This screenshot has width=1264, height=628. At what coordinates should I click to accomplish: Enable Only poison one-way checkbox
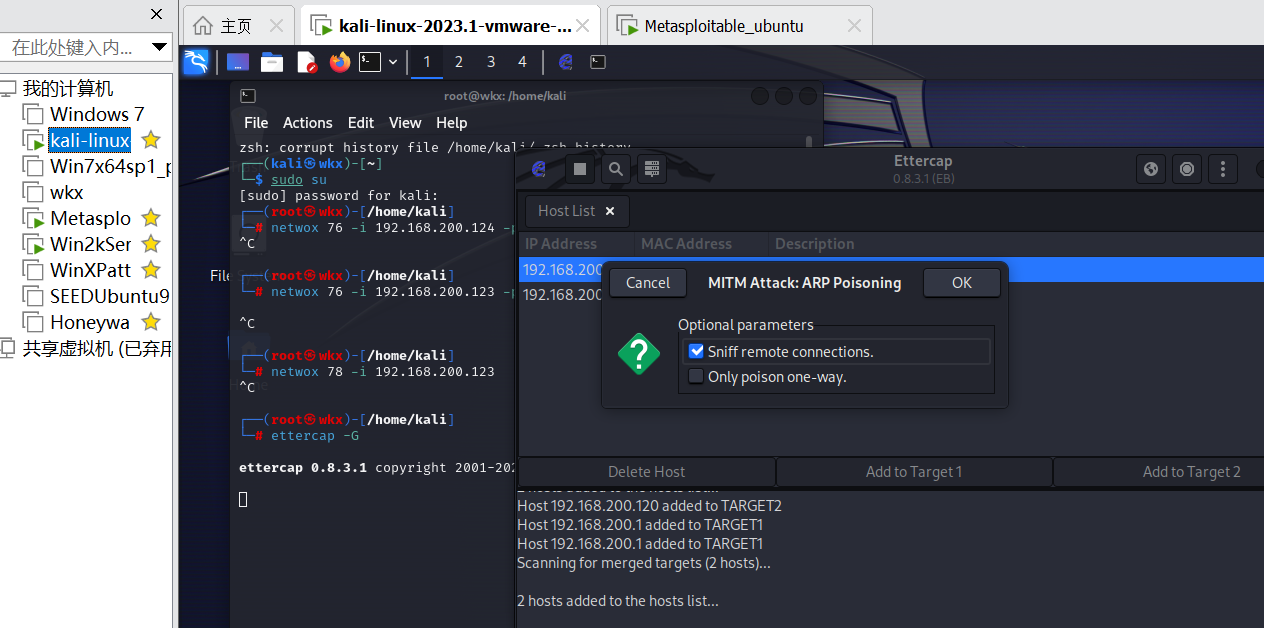[x=697, y=376]
